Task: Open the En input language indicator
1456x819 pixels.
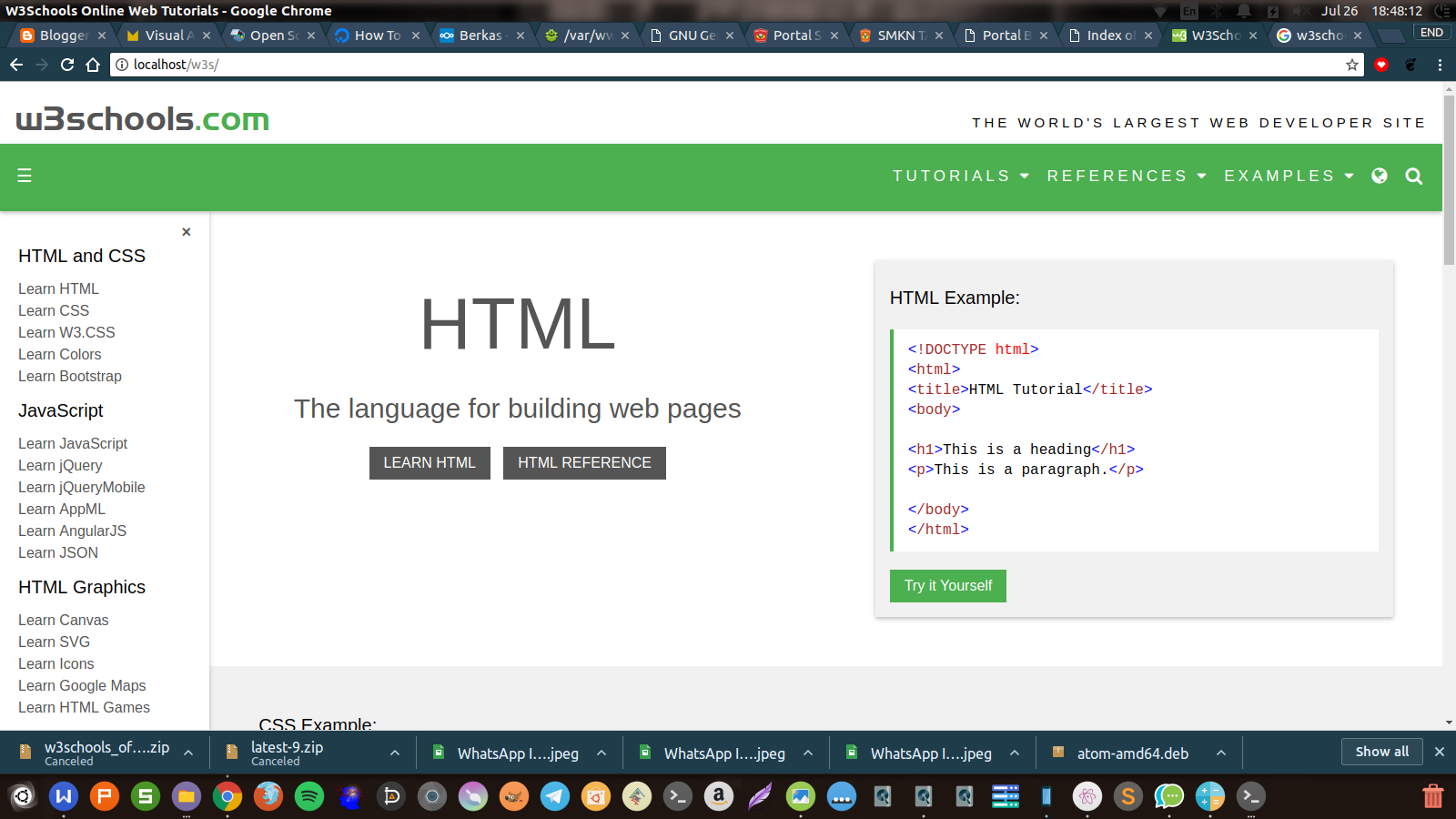Action: point(1189,11)
